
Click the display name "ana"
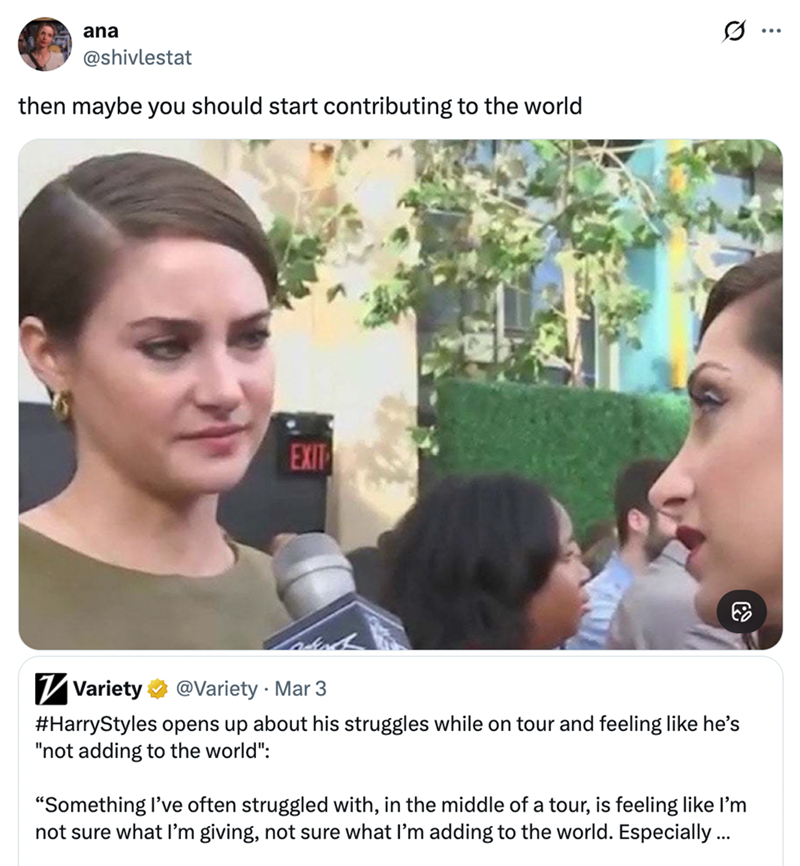[101, 31]
